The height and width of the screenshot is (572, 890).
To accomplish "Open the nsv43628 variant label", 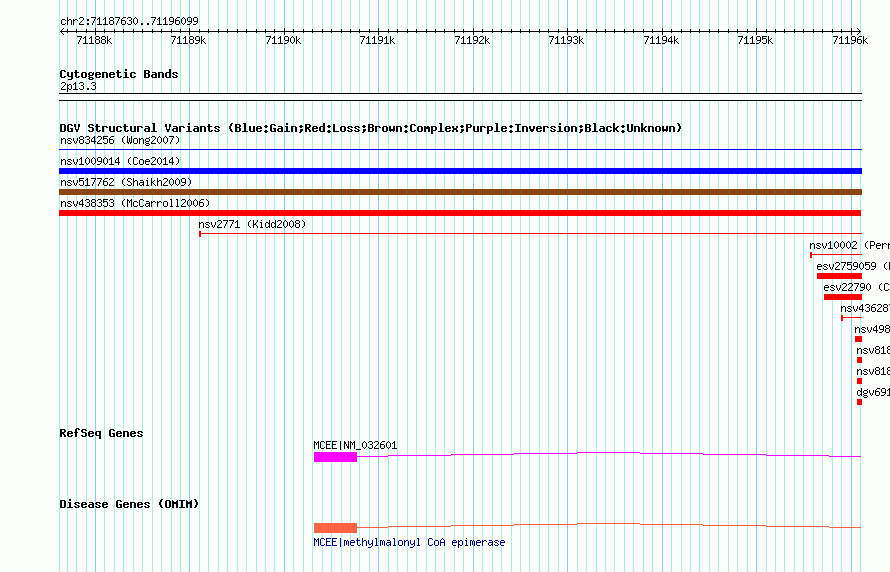I will pos(865,308).
